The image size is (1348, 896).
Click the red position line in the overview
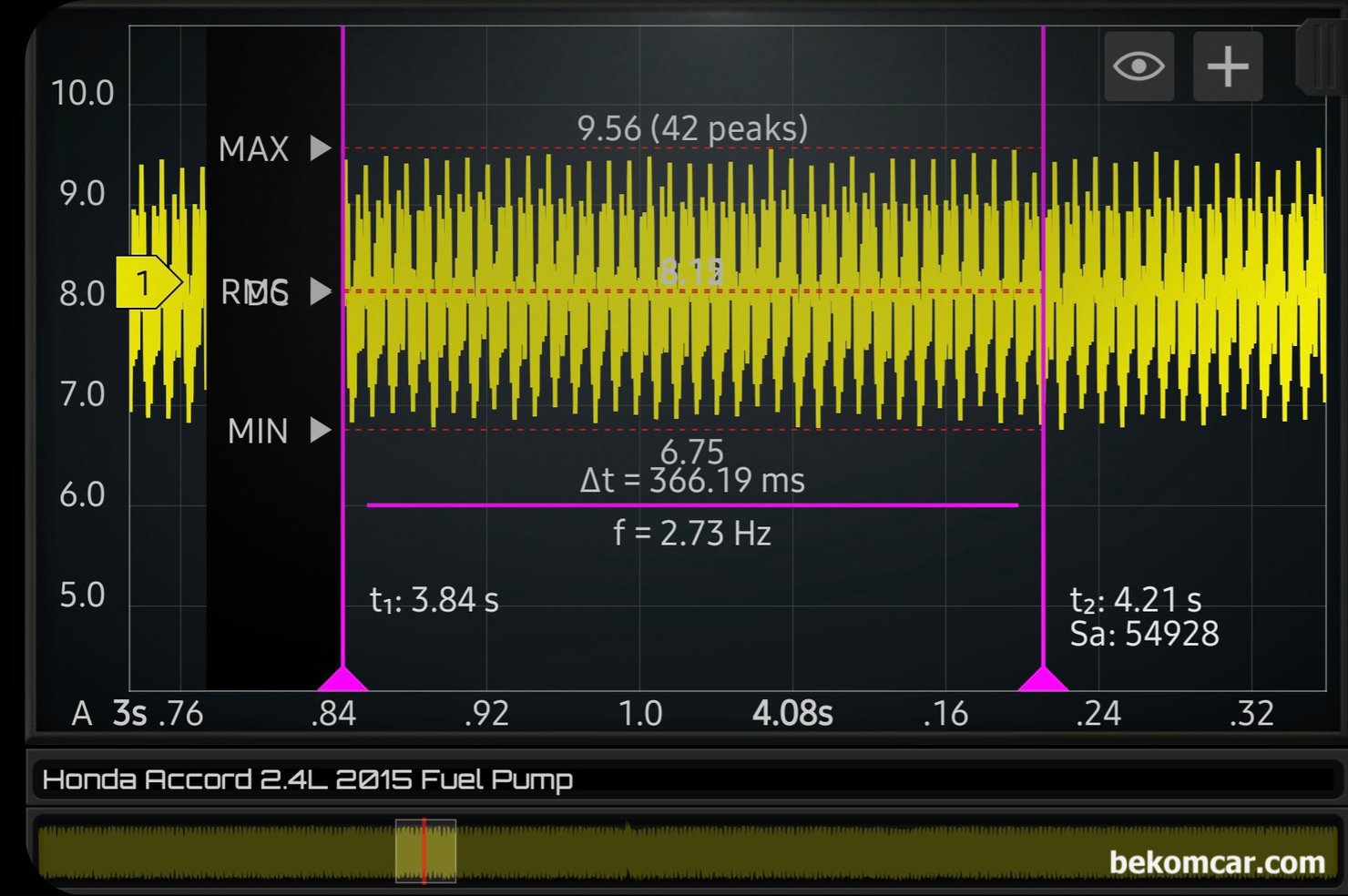424,851
